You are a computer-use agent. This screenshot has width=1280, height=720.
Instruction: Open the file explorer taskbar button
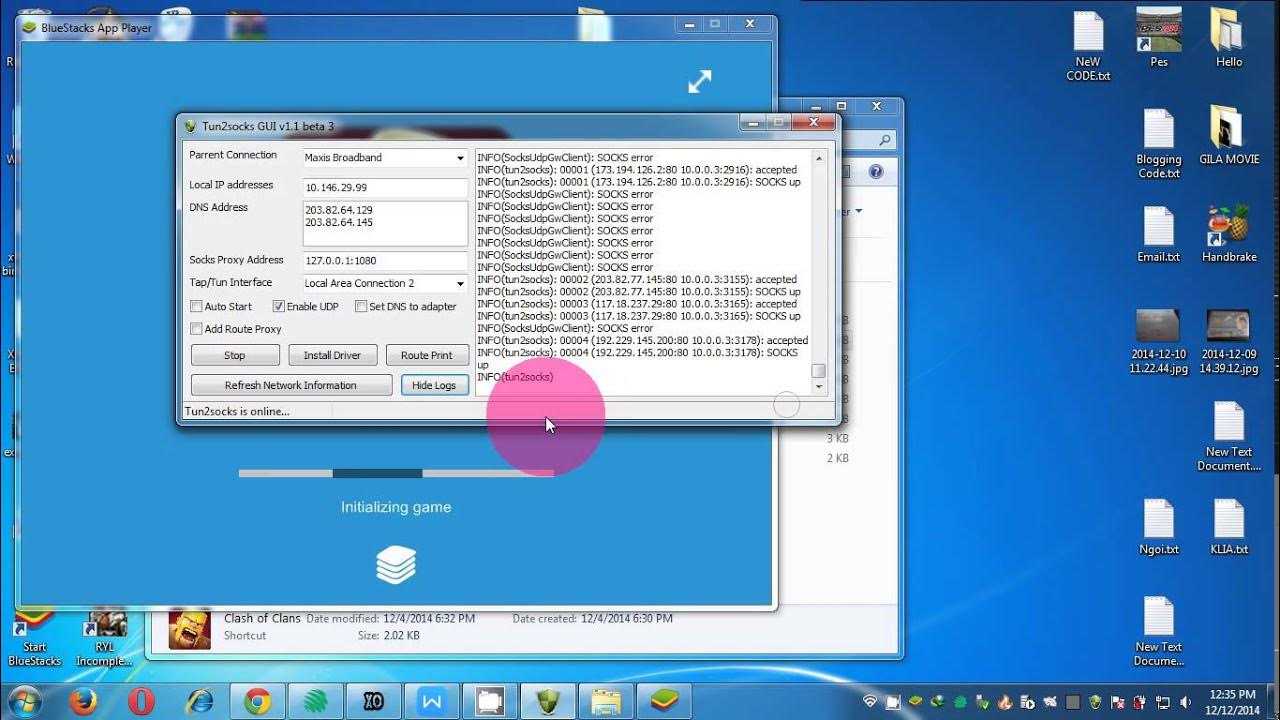(x=606, y=702)
